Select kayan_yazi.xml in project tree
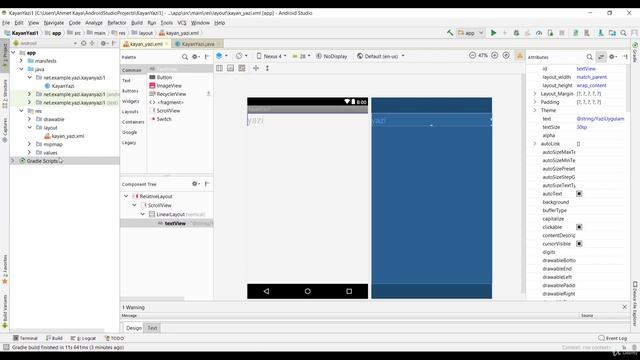This screenshot has width=640, height=360. [x=68, y=136]
